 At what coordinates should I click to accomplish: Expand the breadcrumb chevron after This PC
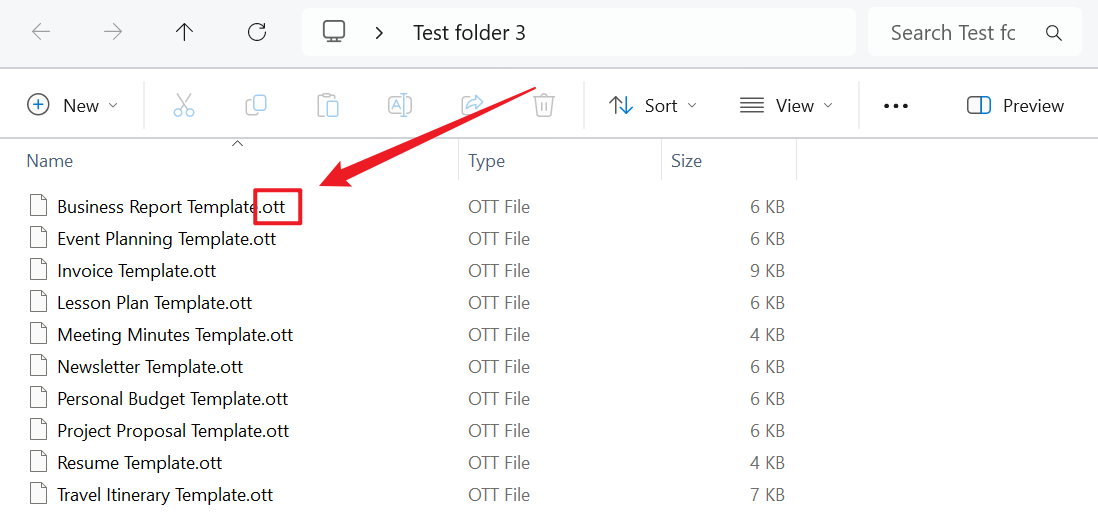click(x=379, y=33)
